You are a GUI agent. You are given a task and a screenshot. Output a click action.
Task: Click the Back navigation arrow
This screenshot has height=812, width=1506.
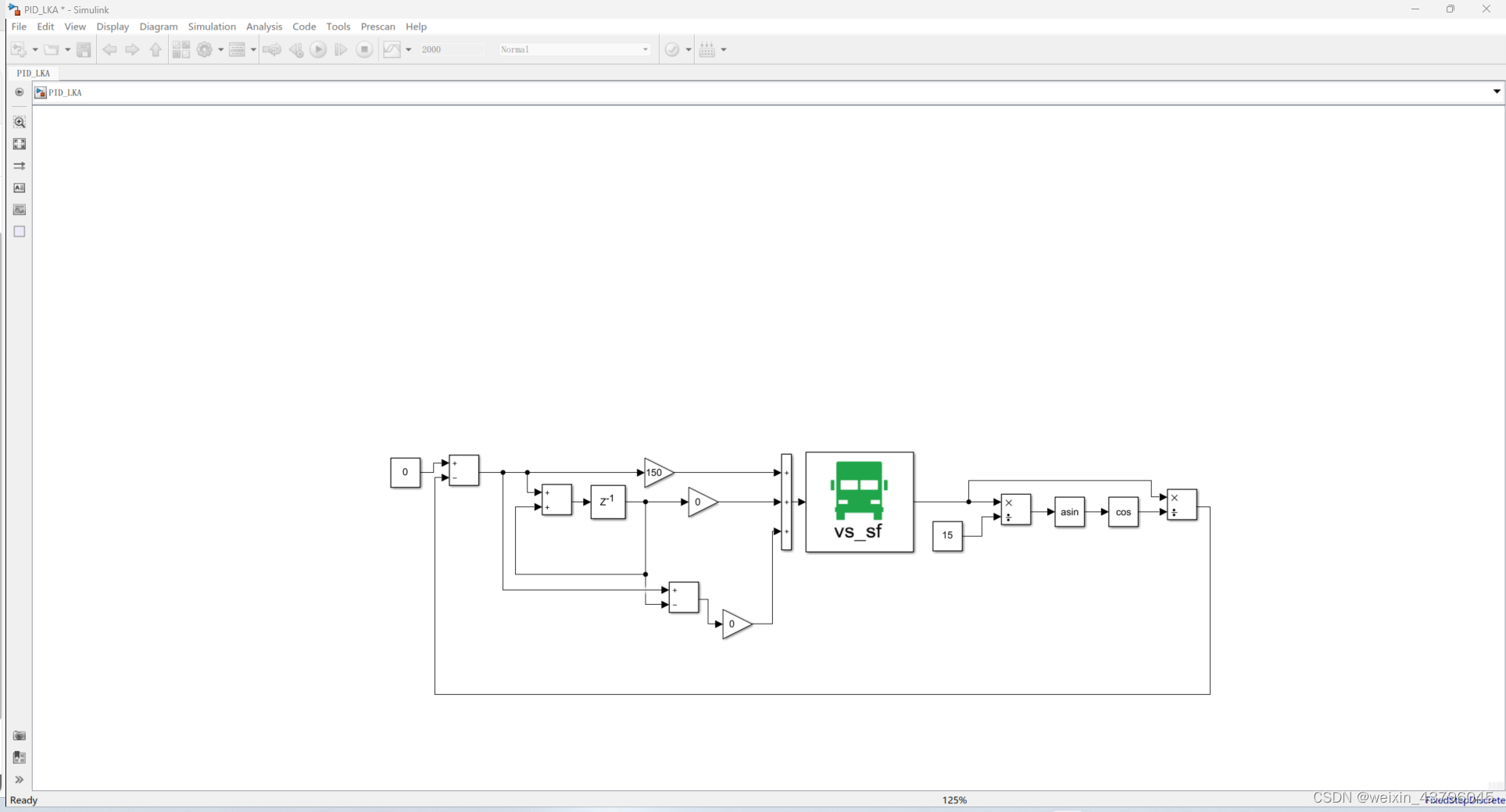[109, 49]
